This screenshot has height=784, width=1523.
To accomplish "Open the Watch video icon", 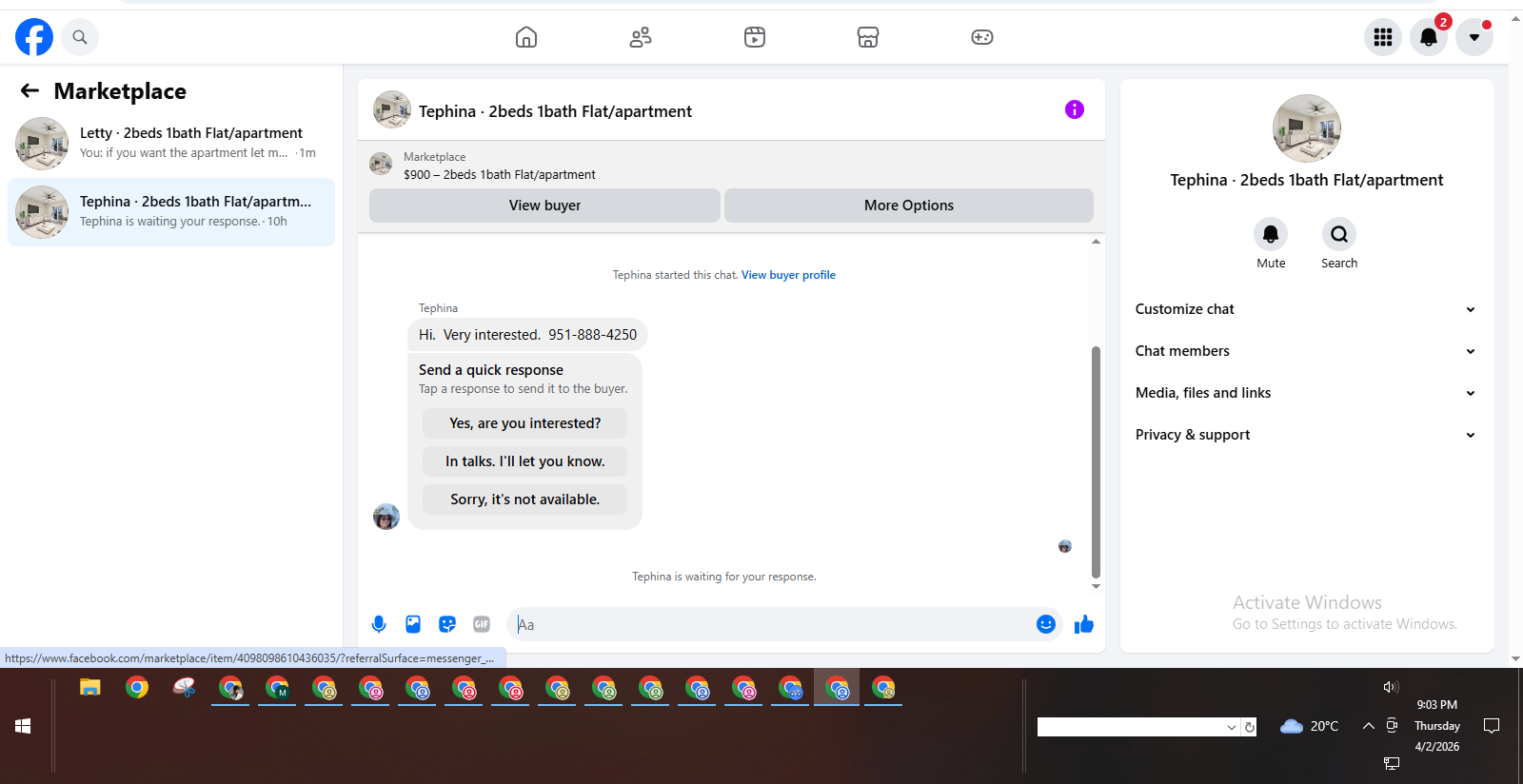I will coord(755,37).
